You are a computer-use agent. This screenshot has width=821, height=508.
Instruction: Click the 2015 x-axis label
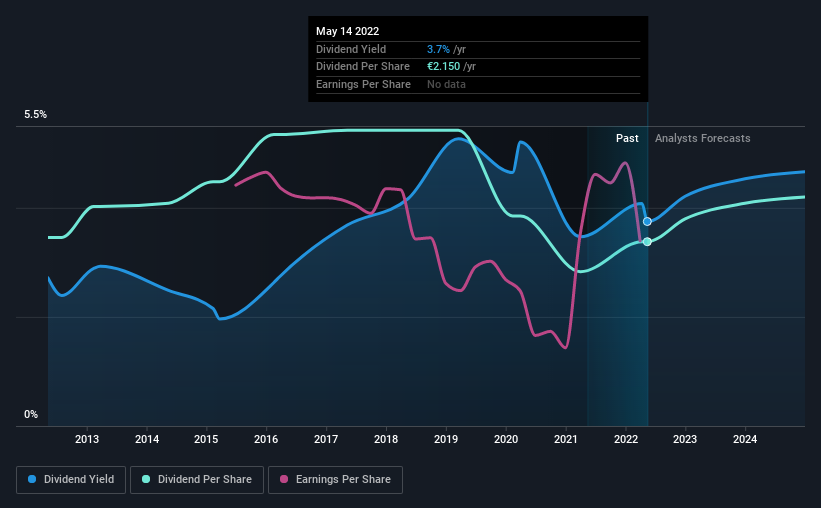point(206,439)
